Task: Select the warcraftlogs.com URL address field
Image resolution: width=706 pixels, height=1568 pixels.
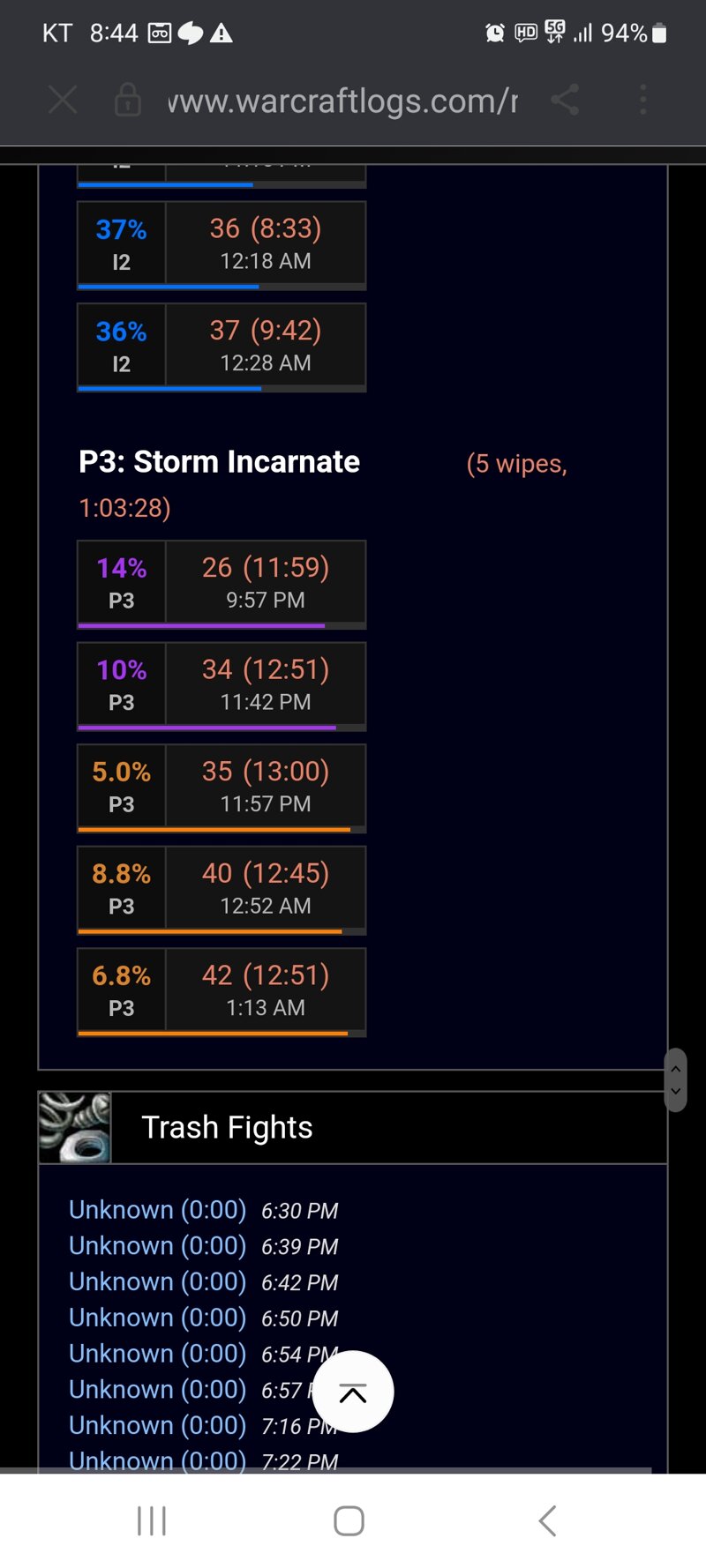Action: coord(342,101)
